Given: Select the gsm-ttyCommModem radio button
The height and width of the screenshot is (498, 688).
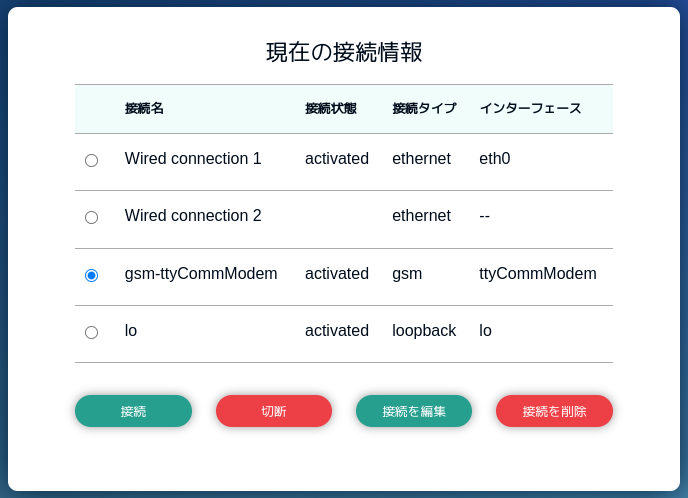Looking at the screenshot, I should click(91, 275).
